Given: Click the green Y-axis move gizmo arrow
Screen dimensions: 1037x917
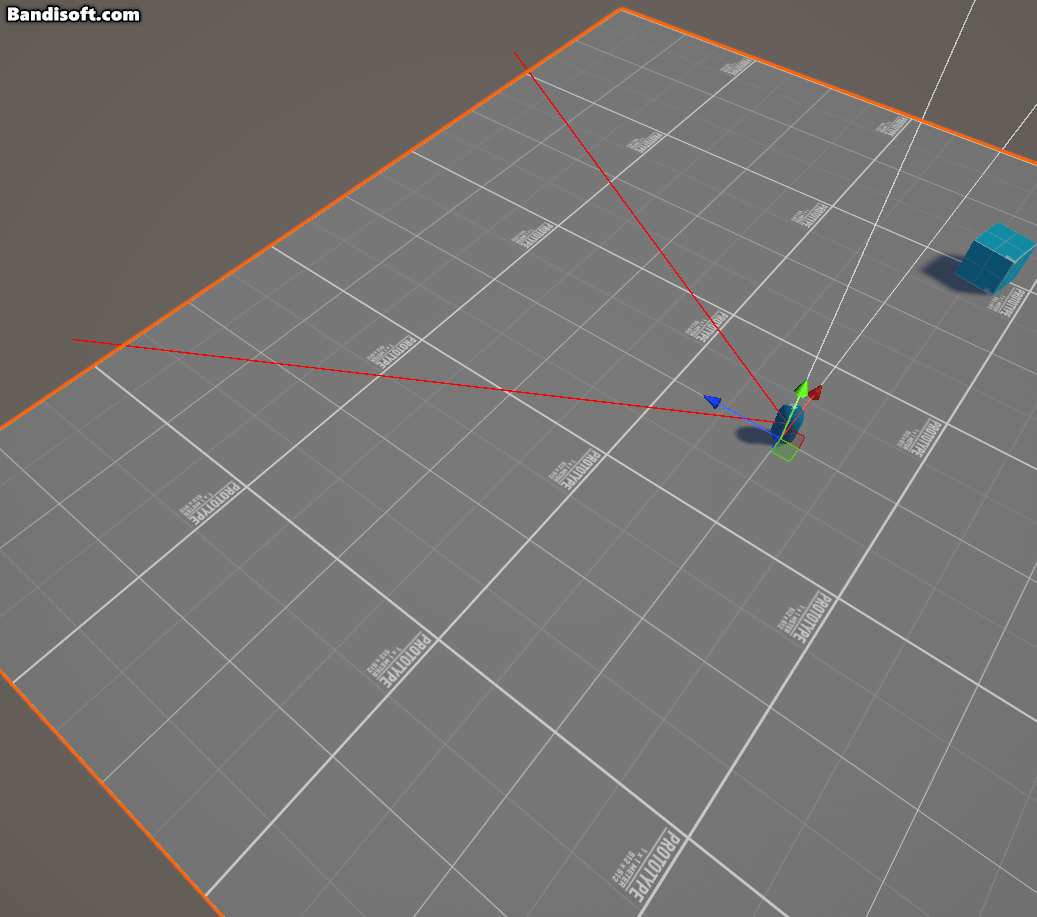Looking at the screenshot, I should [802, 389].
